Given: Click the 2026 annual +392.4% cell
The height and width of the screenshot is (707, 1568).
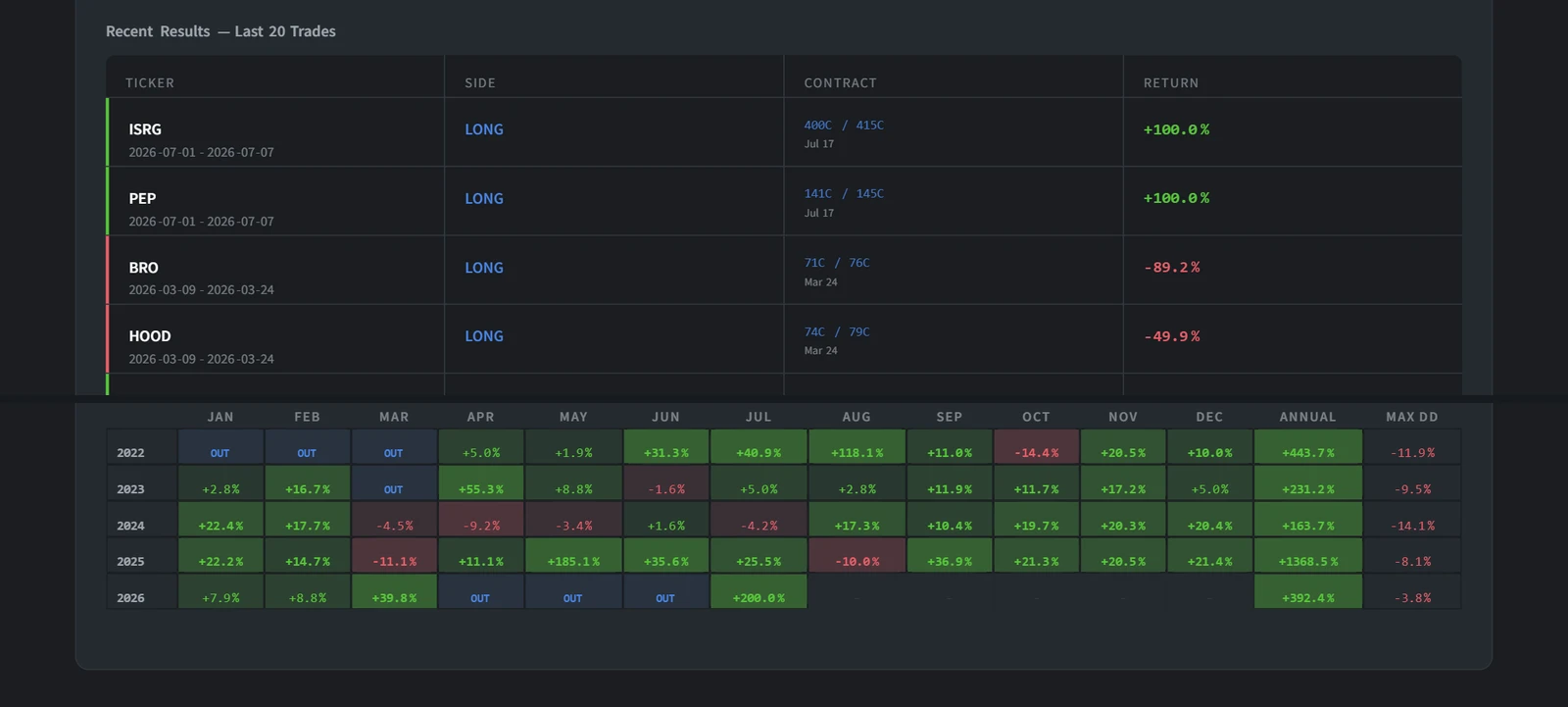Looking at the screenshot, I should point(1308,592).
